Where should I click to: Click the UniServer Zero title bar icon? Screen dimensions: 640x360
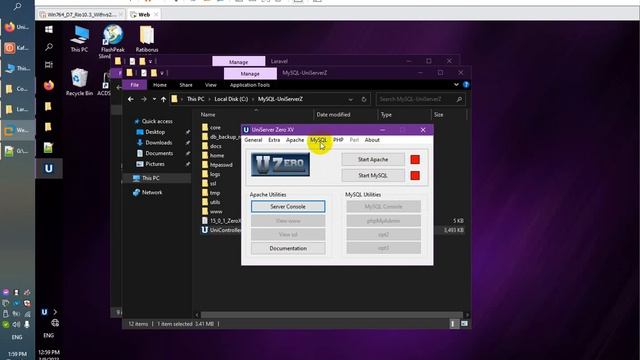(x=246, y=130)
